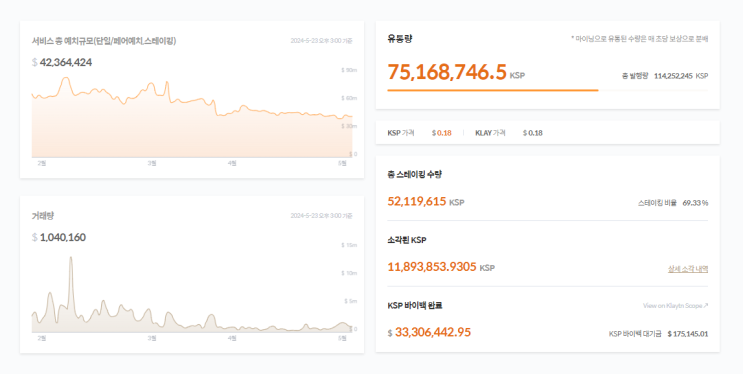
Task: Click the deposit chart title 서비스 총 예치규모
Action: tap(104, 41)
